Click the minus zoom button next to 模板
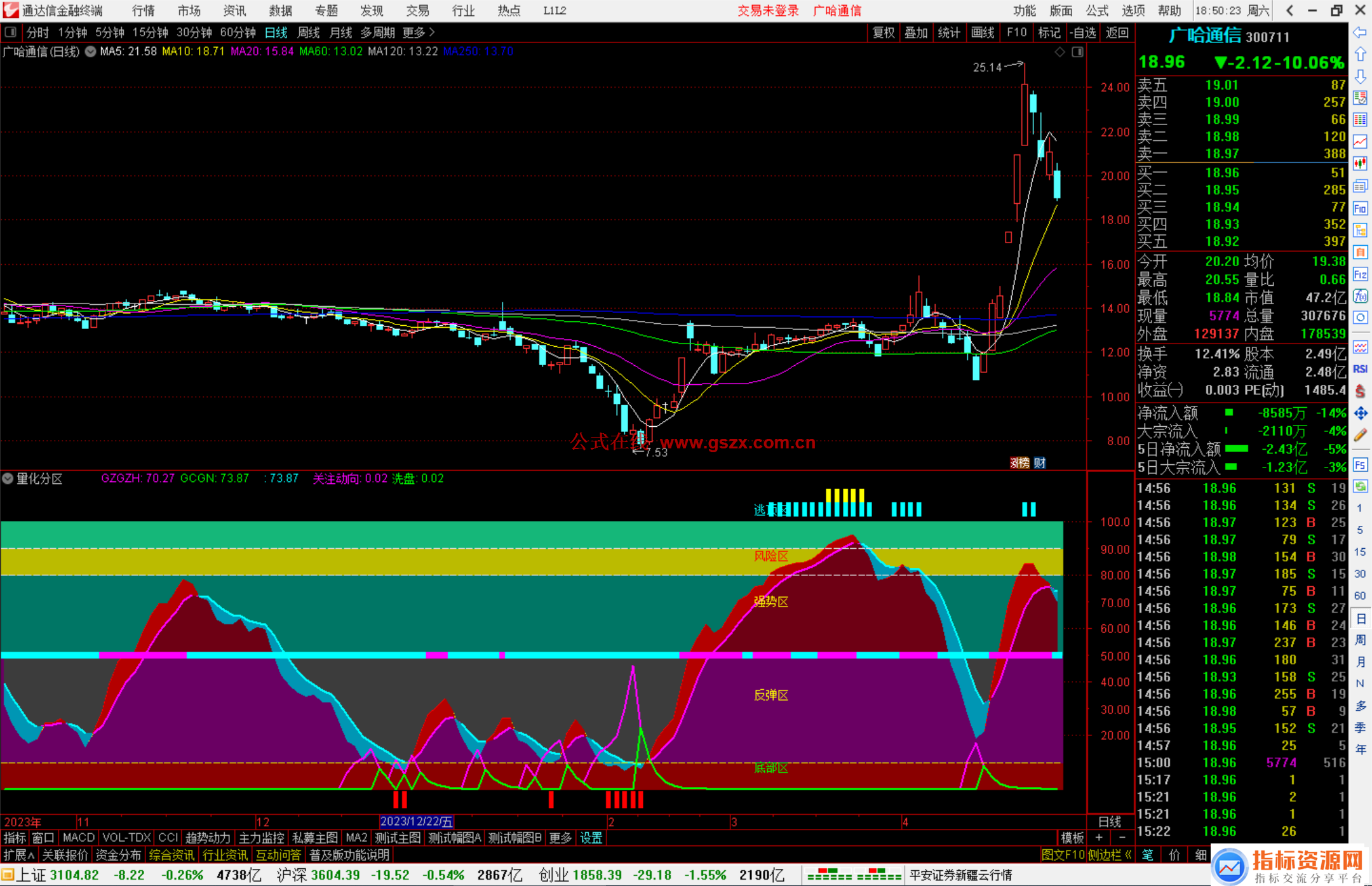The height and width of the screenshot is (886, 1372). point(1122,838)
